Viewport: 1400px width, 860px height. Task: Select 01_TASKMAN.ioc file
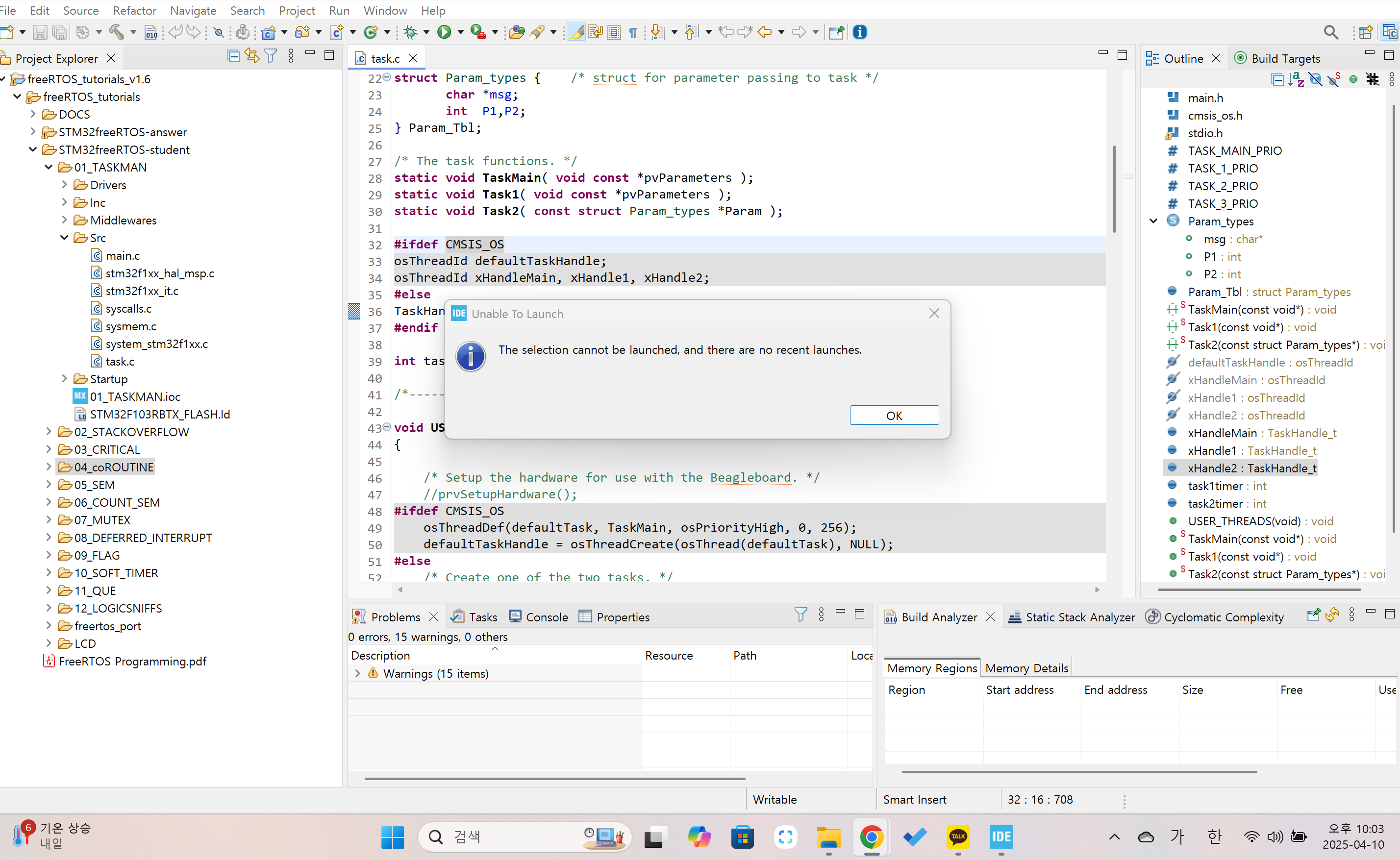135,396
